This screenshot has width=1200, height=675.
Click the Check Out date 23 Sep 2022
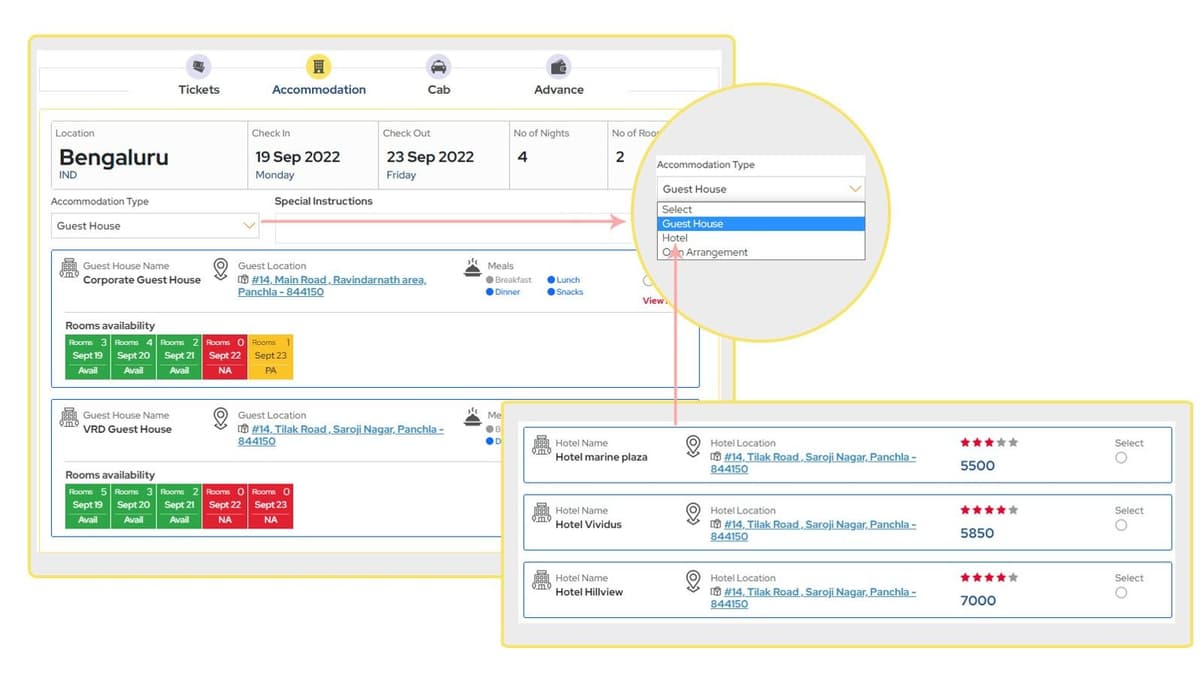tap(430, 157)
